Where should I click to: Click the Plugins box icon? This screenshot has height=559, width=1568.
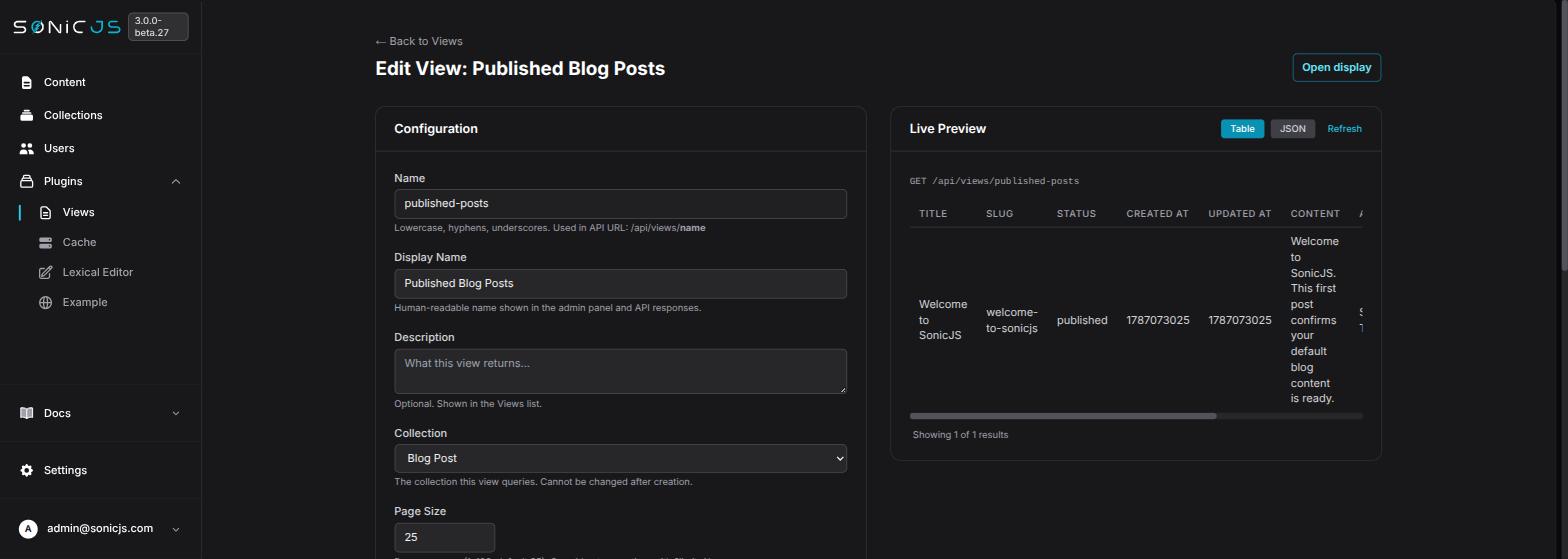(27, 181)
